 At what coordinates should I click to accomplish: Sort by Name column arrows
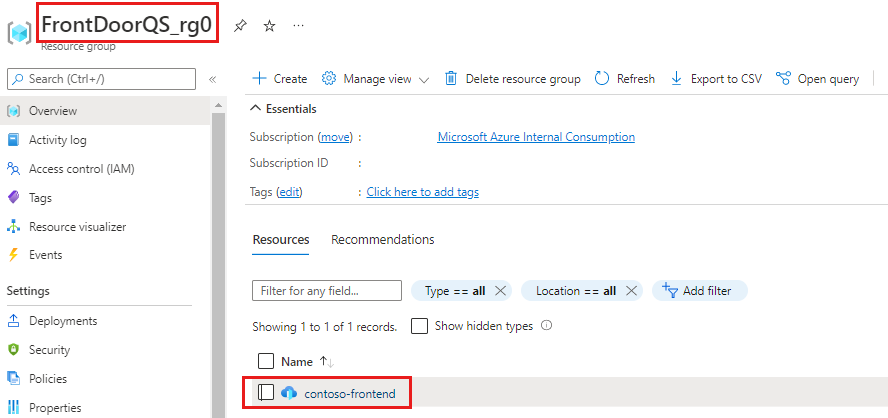coord(327,361)
